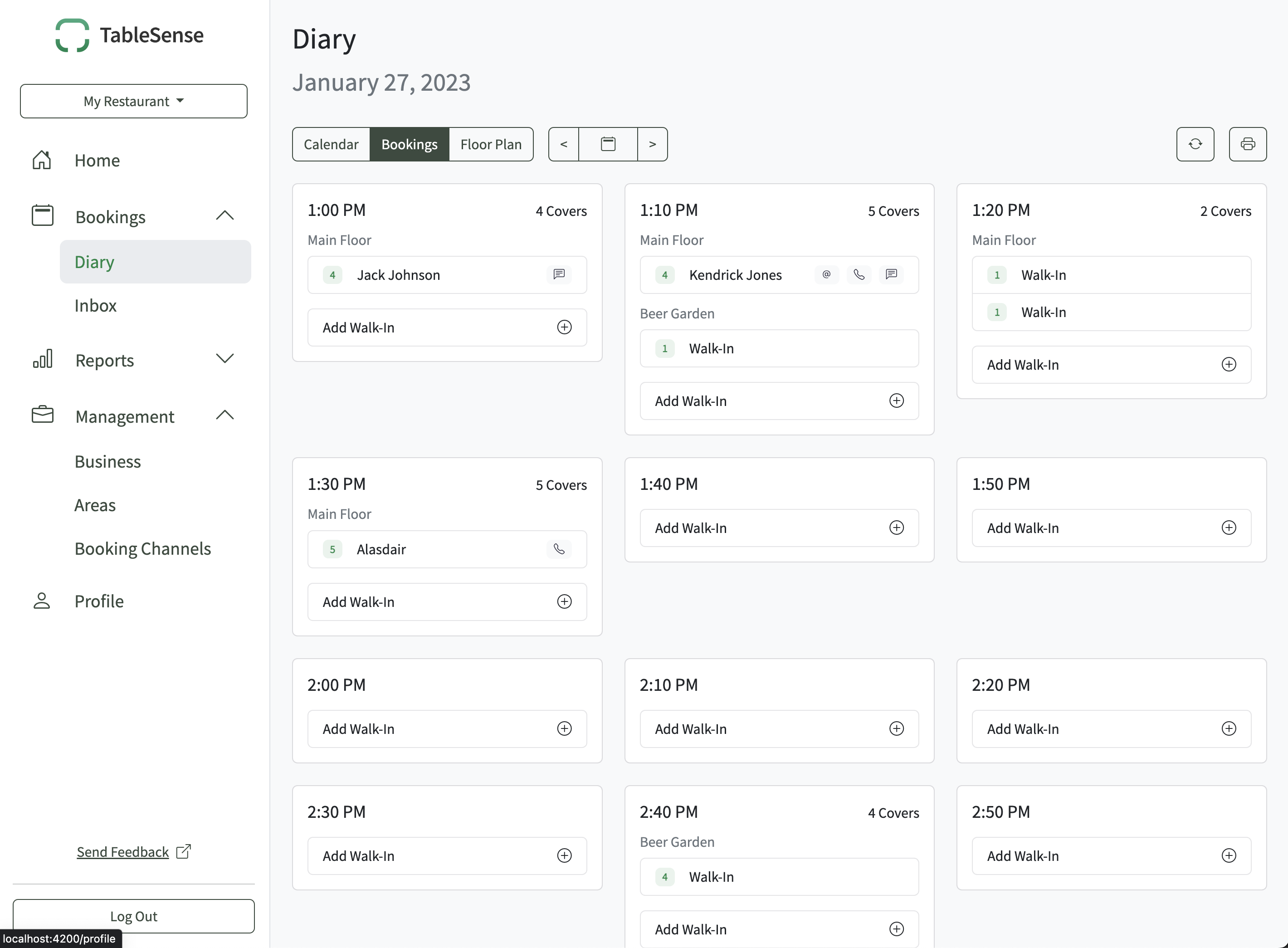
Task: Open the My Restaurant dropdown
Action: pyautogui.click(x=133, y=101)
